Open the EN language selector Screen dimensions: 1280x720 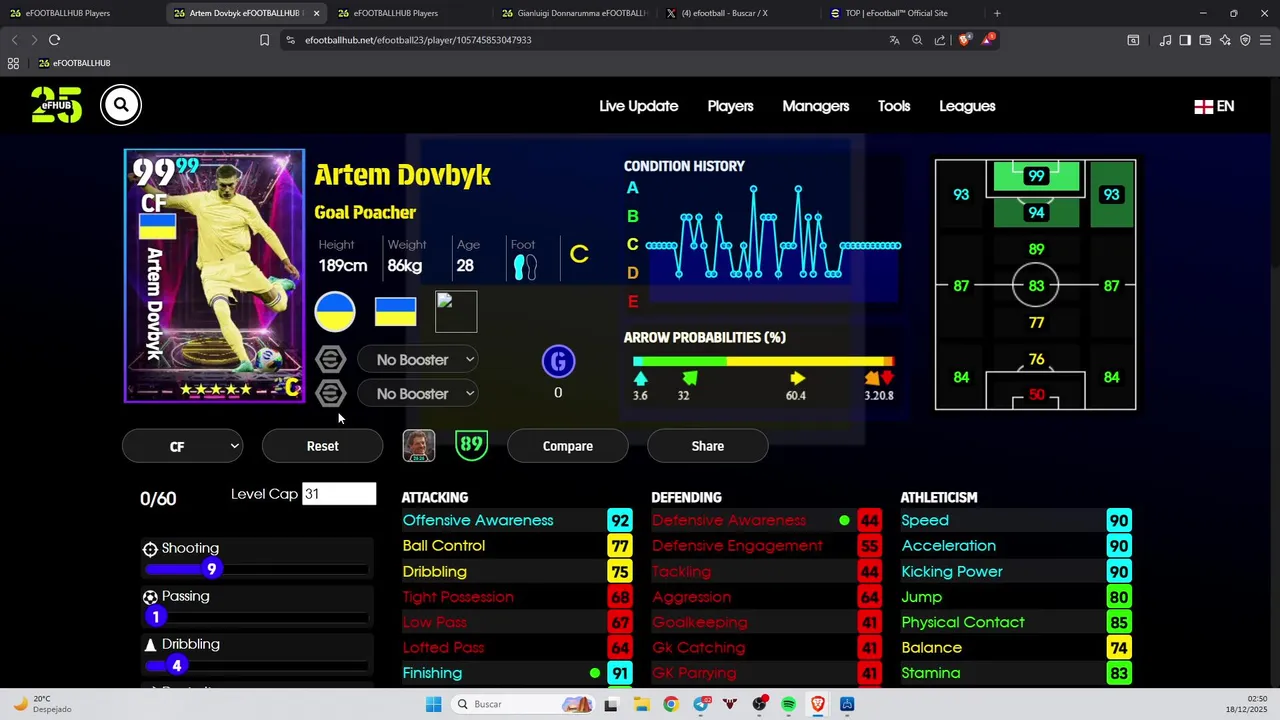coord(1214,106)
